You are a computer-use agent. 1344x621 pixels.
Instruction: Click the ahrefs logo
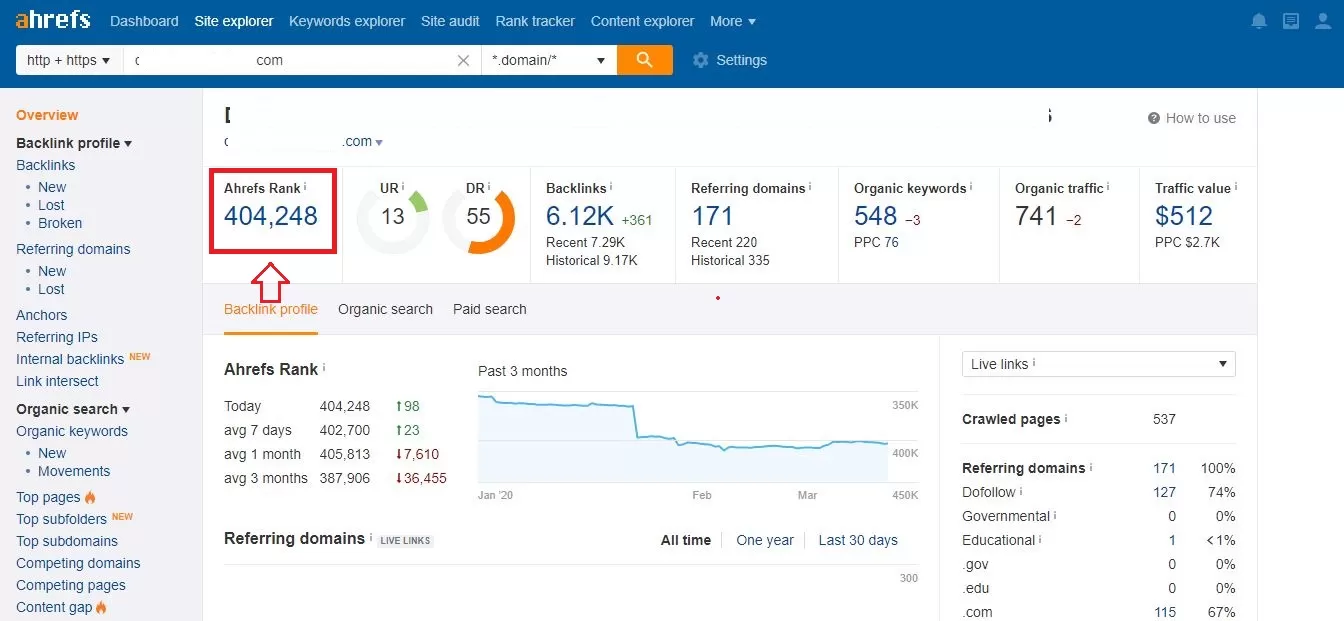point(53,20)
